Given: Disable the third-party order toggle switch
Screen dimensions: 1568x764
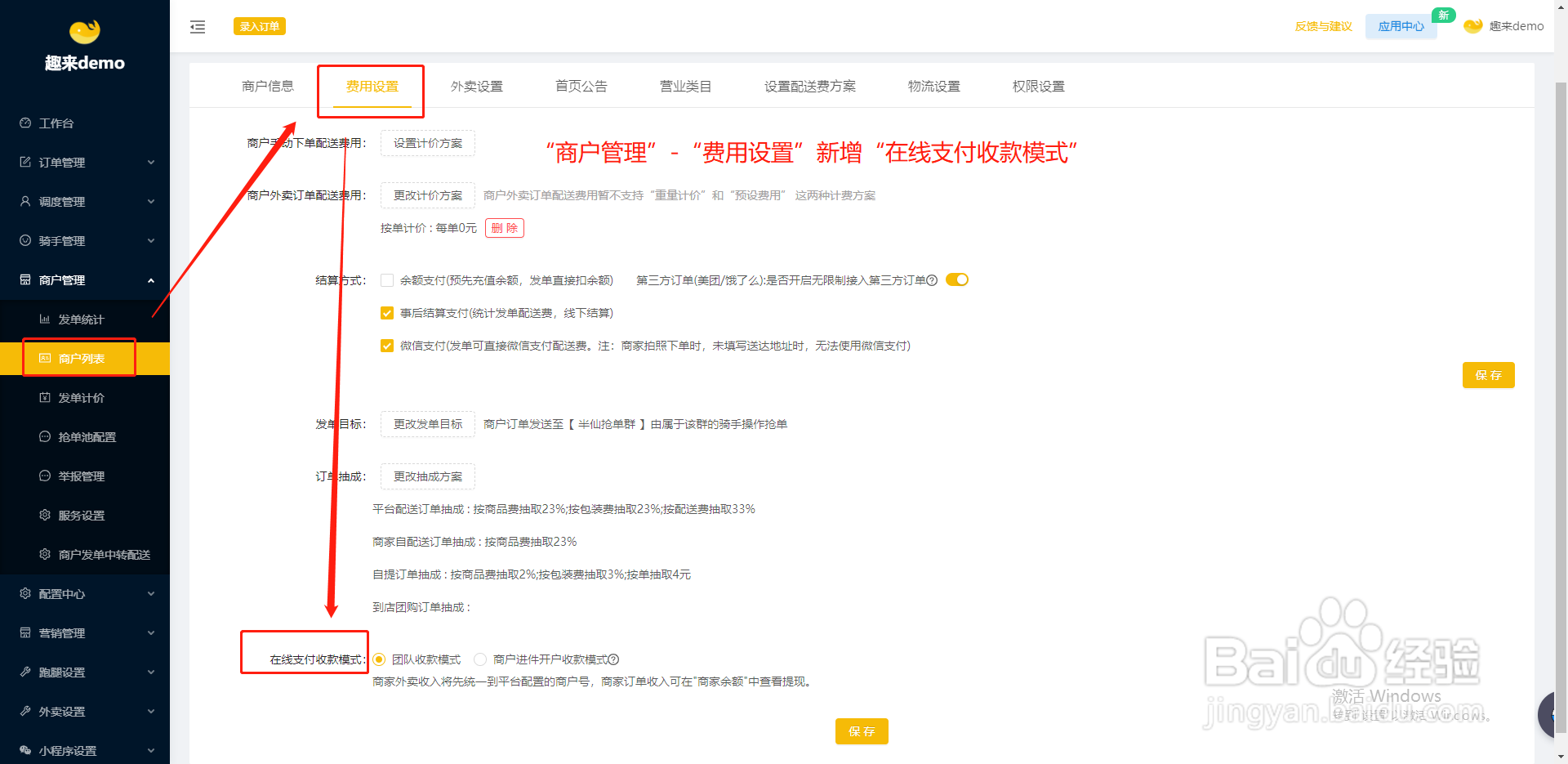Looking at the screenshot, I should point(956,279).
